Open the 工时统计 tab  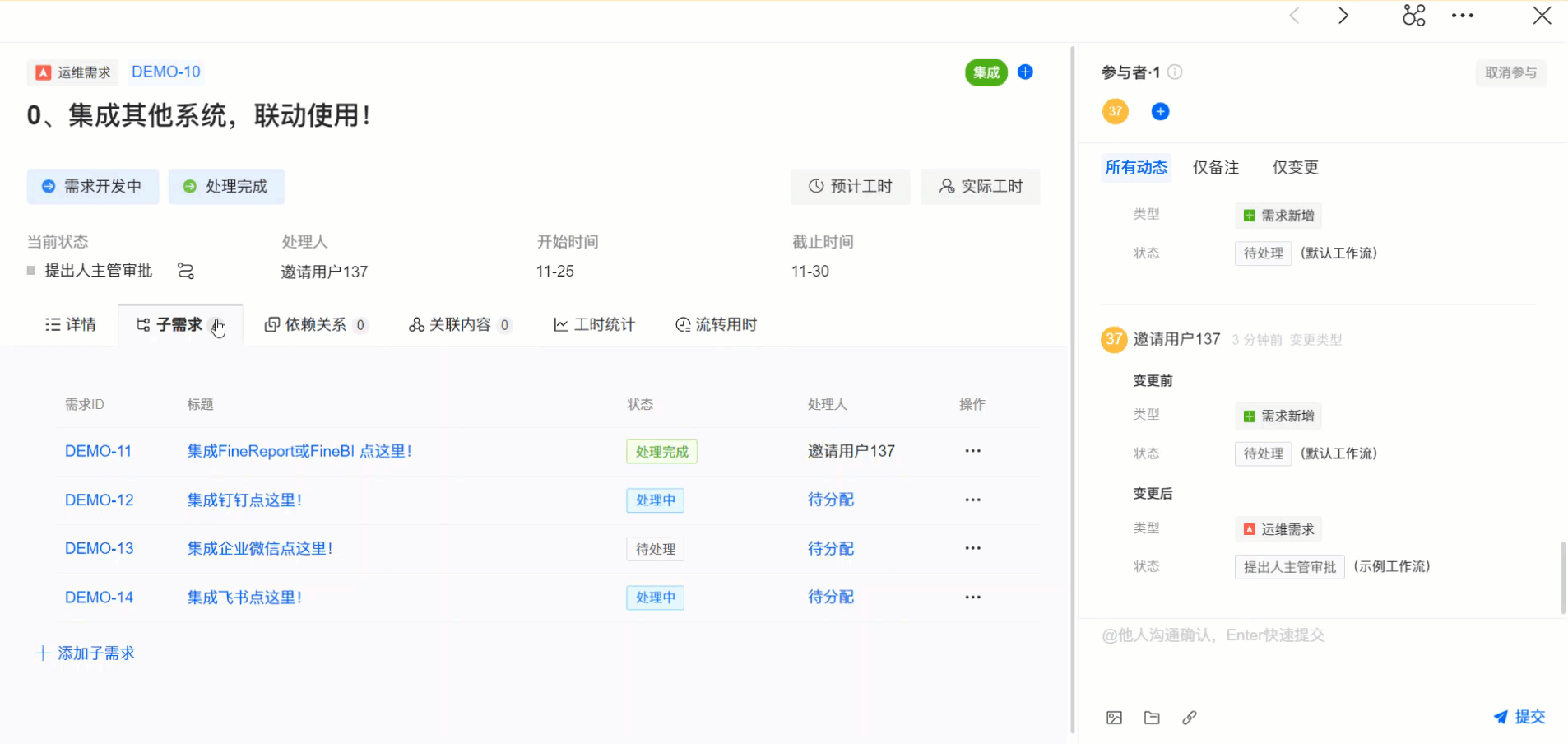(x=594, y=325)
